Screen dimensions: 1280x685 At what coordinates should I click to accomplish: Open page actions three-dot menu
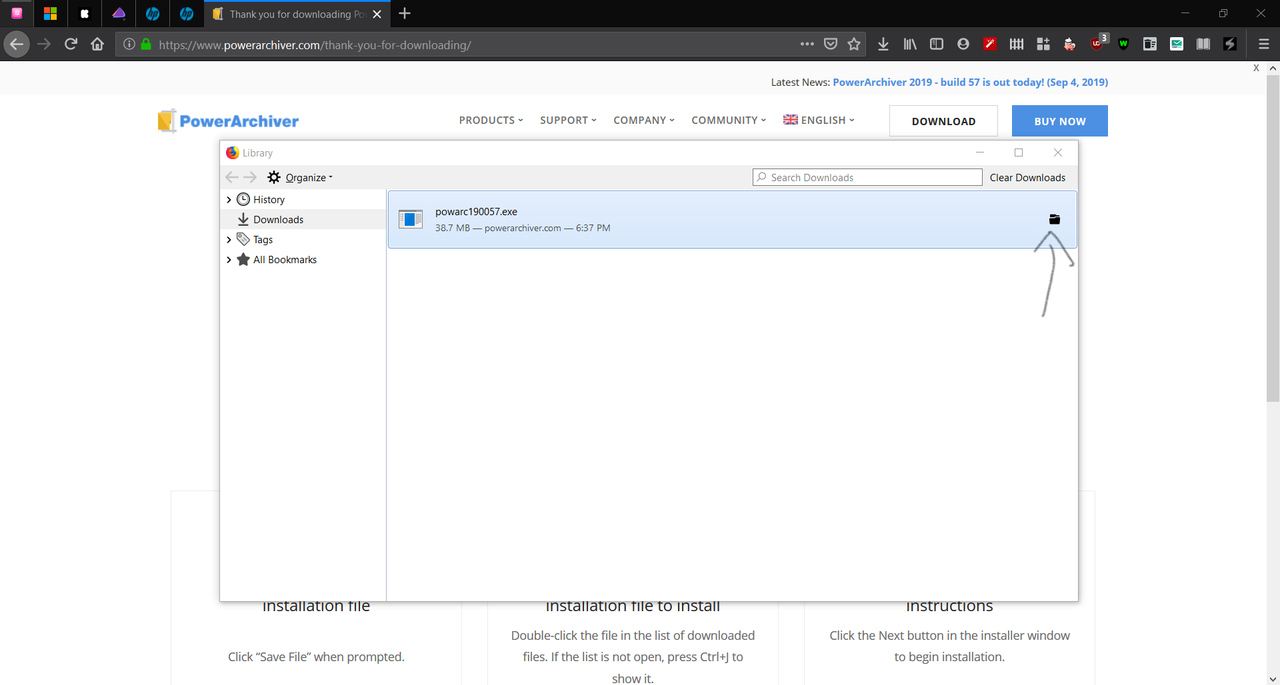click(x=807, y=44)
